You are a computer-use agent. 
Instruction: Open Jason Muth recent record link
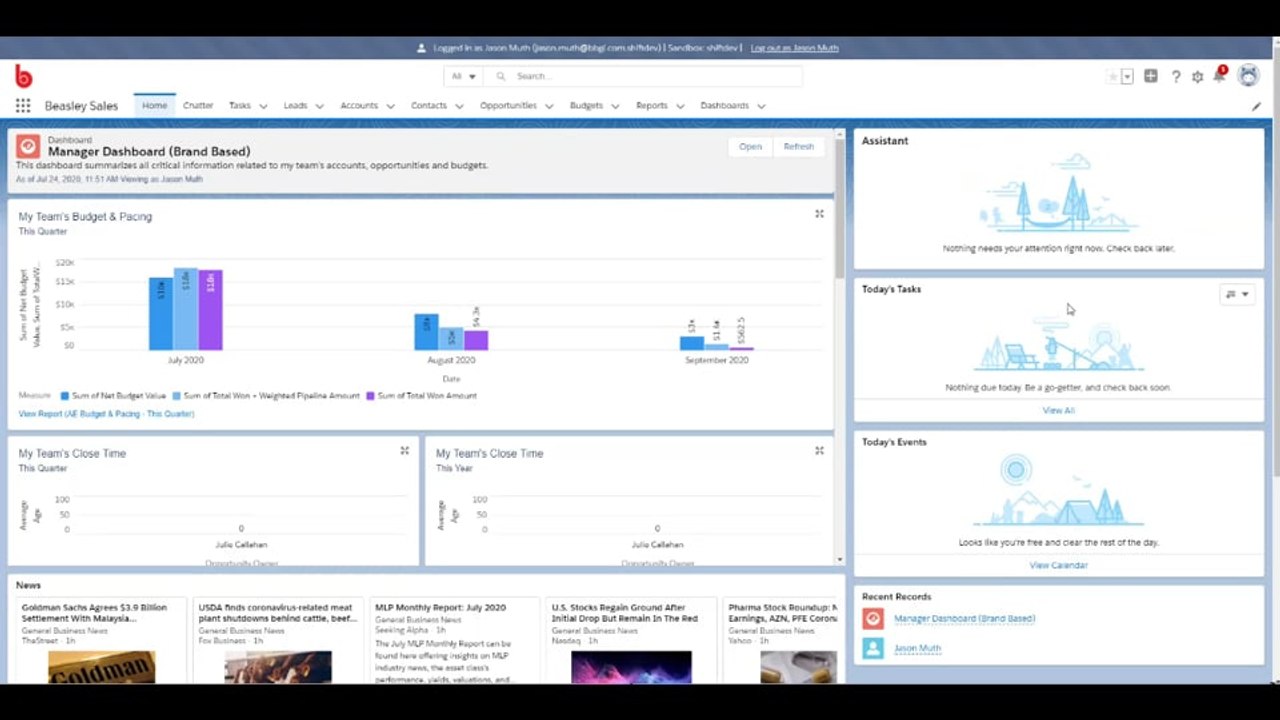pos(917,649)
